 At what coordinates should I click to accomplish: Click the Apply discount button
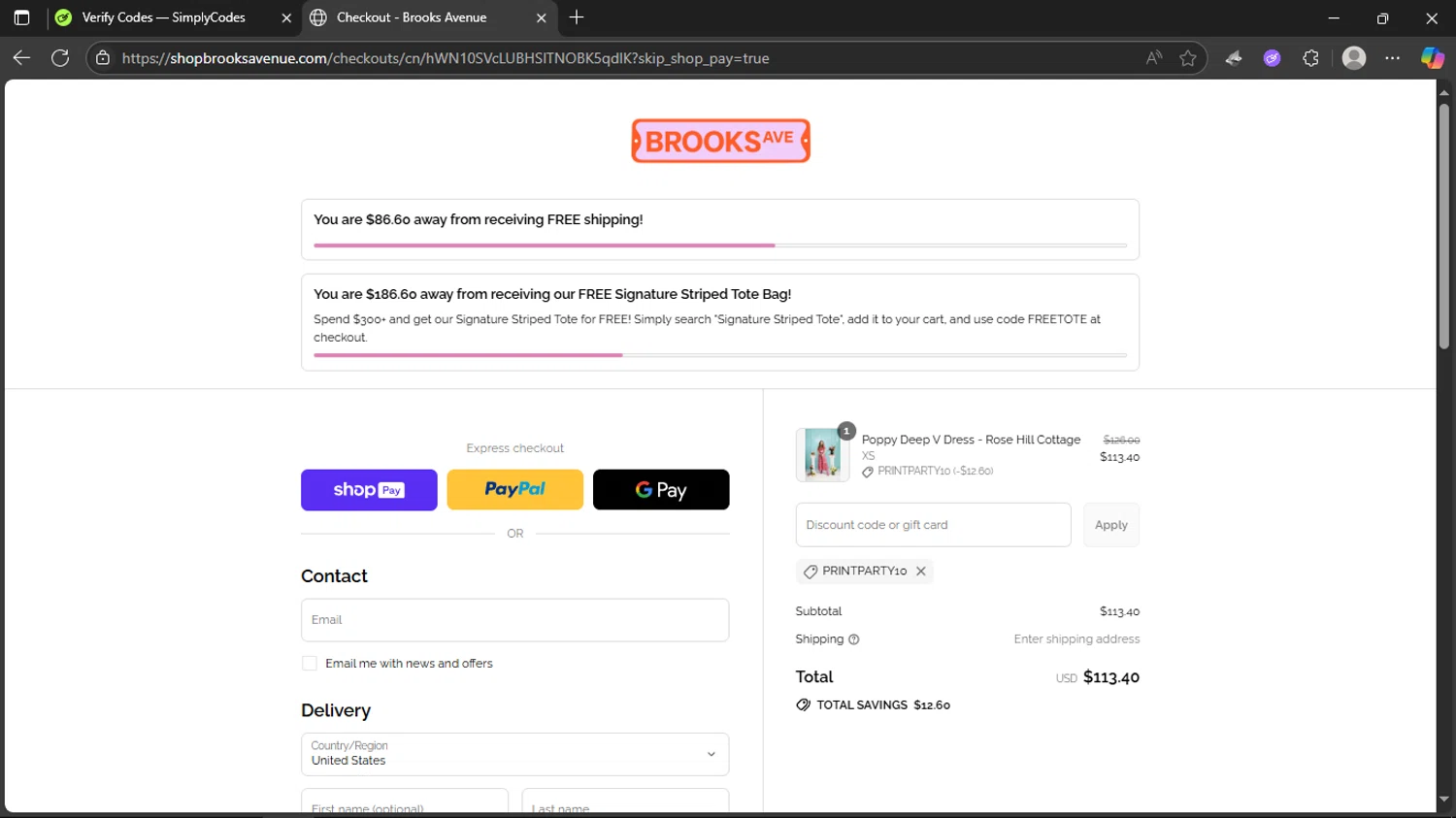[x=1111, y=525]
